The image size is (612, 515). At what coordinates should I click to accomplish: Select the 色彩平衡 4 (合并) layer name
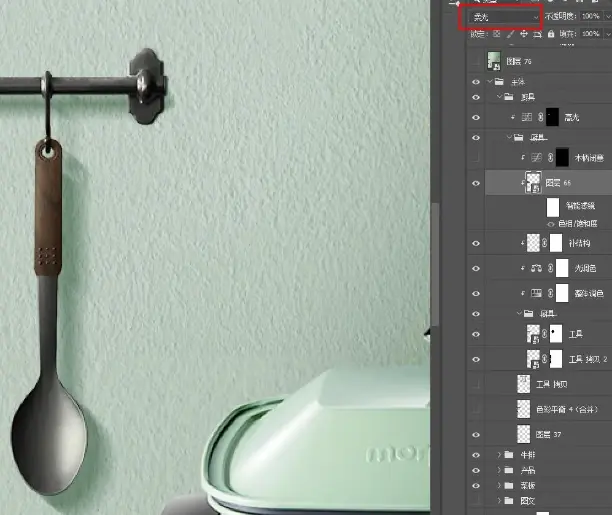click(567, 409)
